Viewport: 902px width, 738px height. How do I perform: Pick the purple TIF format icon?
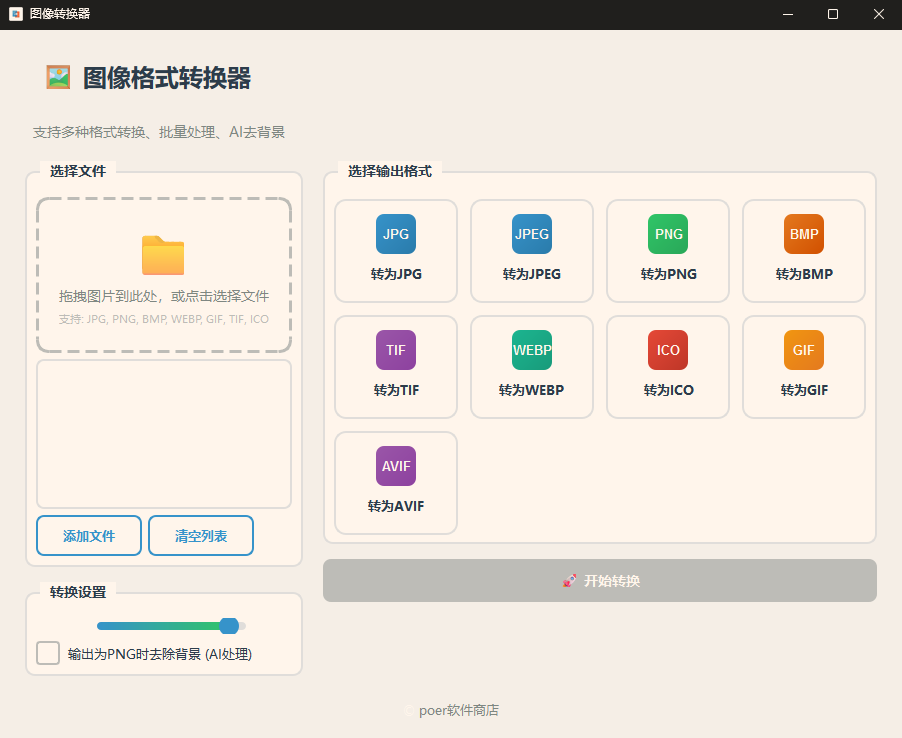pos(396,350)
